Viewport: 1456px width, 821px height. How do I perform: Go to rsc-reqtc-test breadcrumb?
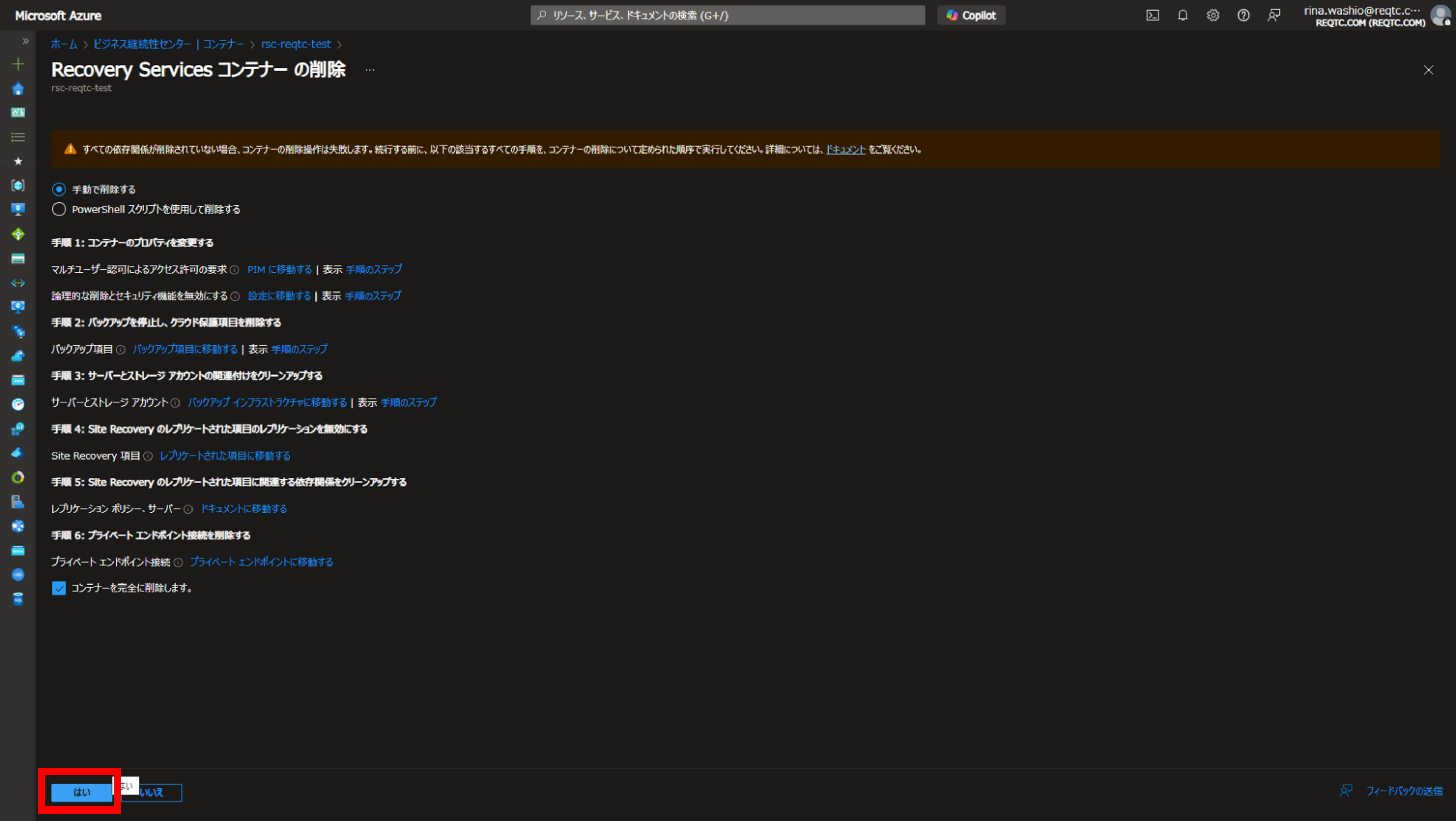pyautogui.click(x=296, y=44)
